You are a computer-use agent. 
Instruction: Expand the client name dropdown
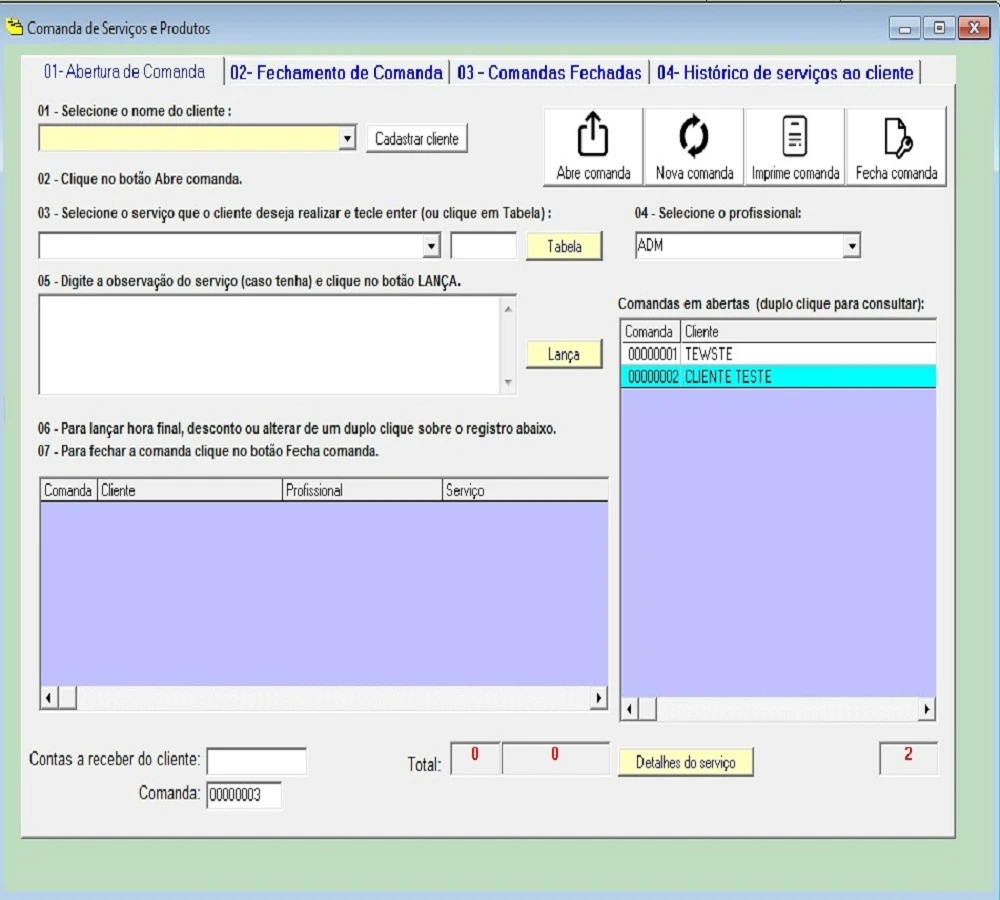pyautogui.click(x=347, y=139)
